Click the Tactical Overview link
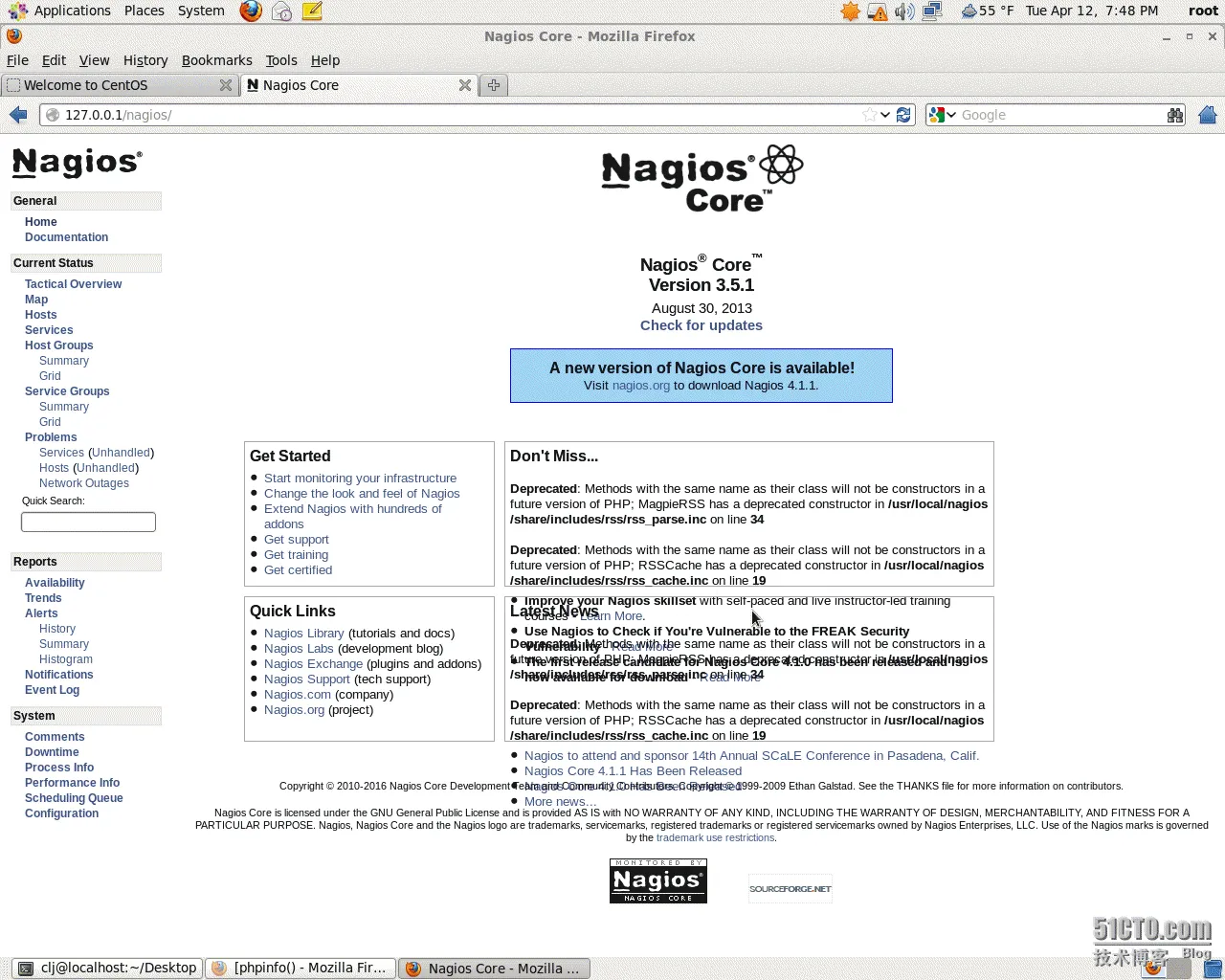Viewport: 1225px width, 980px height. [73, 284]
